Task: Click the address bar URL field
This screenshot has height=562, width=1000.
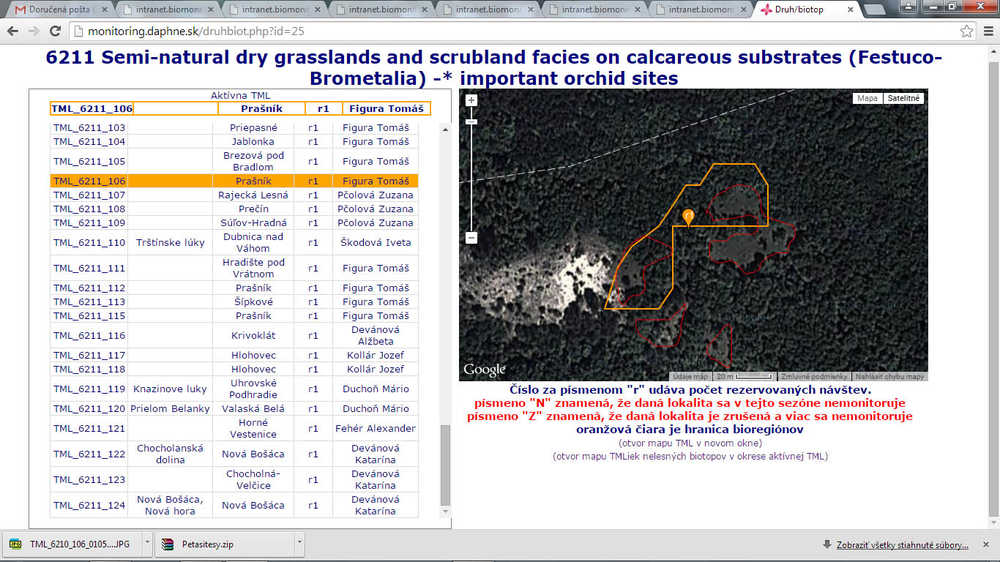Action: click(510, 31)
